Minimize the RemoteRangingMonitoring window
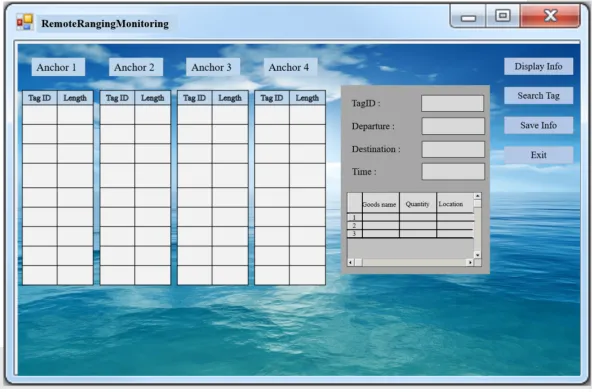This screenshot has width=592, height=392. (468, 17)
